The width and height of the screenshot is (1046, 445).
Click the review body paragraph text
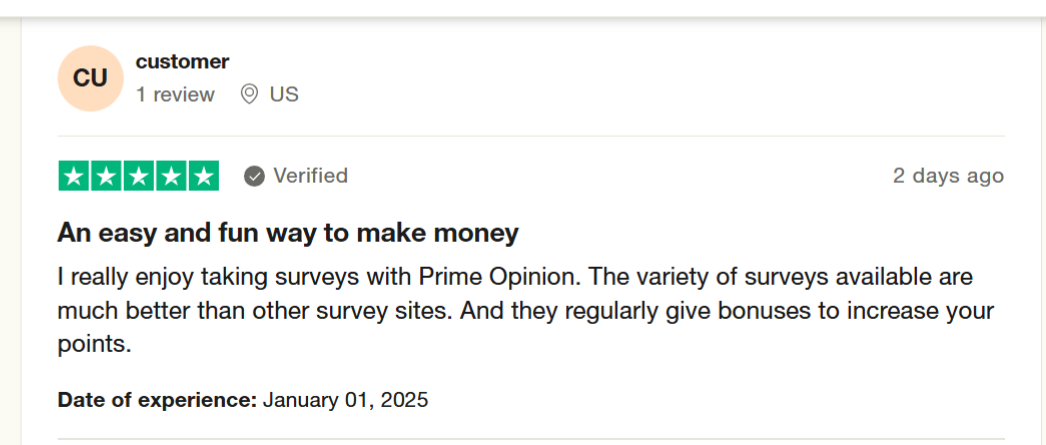526,311
